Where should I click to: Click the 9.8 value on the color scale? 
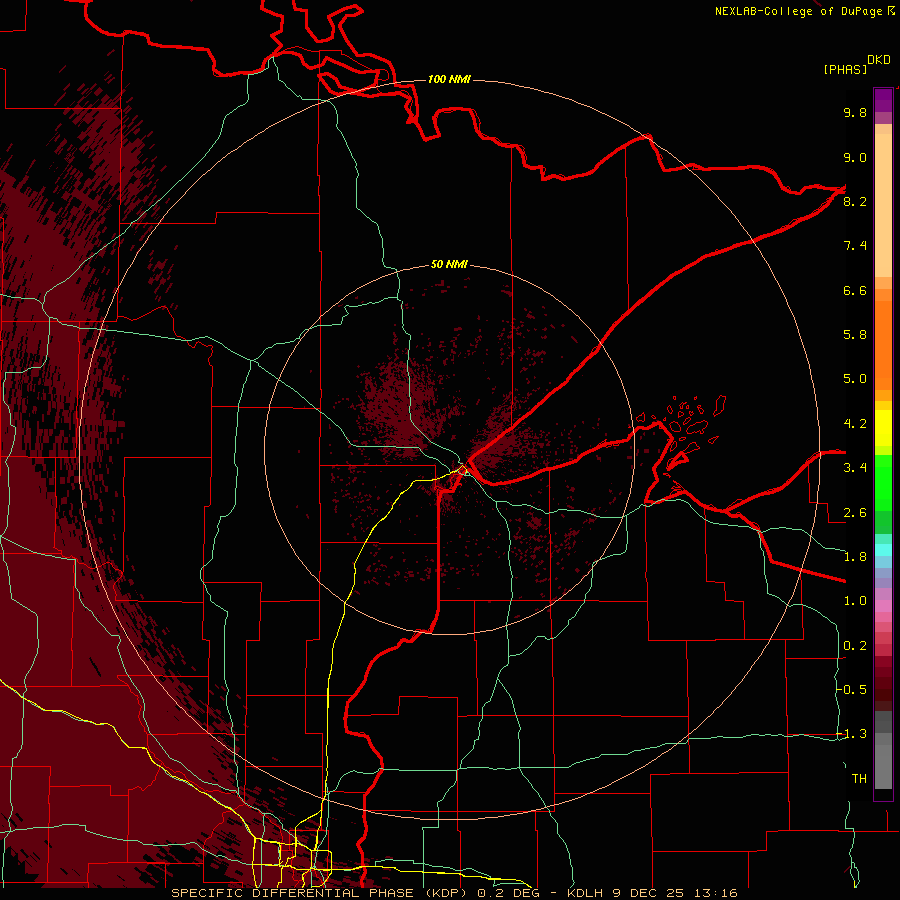[x=855, y=113]
